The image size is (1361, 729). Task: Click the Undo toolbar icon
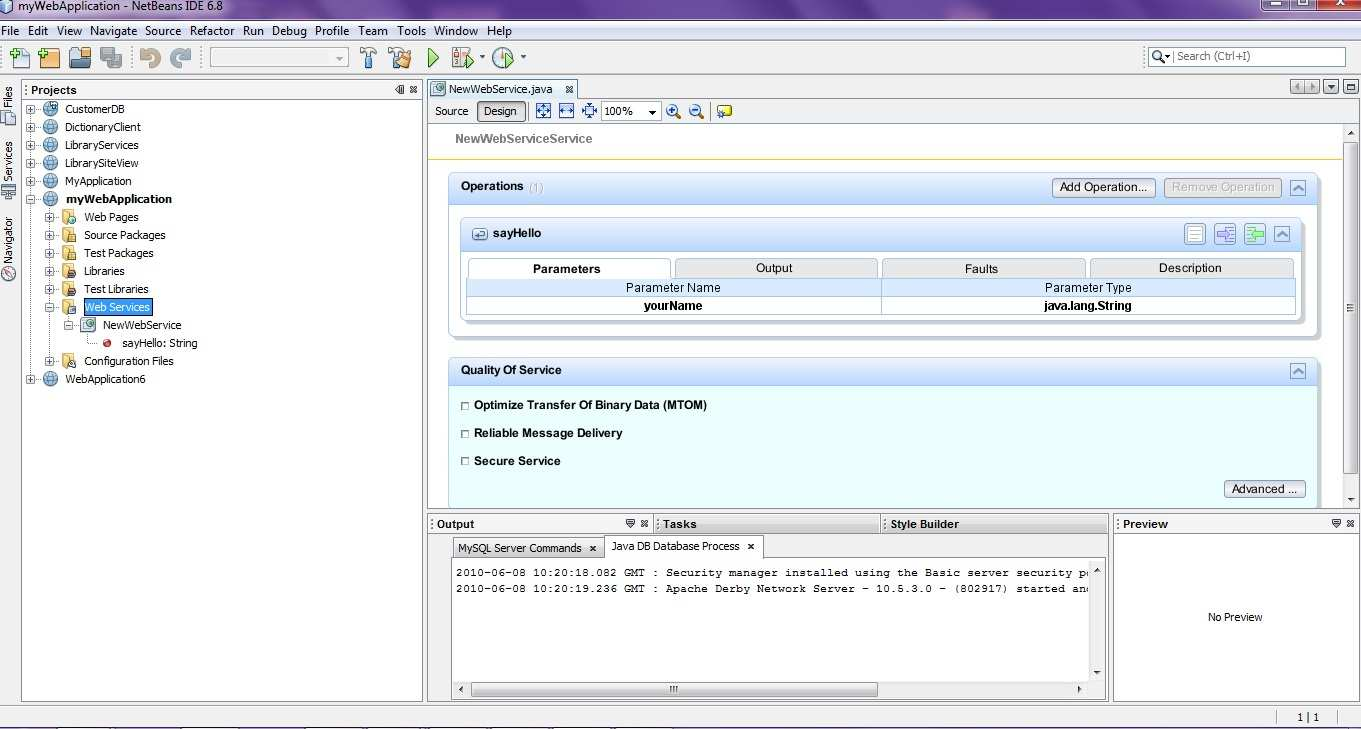(150, 58)
